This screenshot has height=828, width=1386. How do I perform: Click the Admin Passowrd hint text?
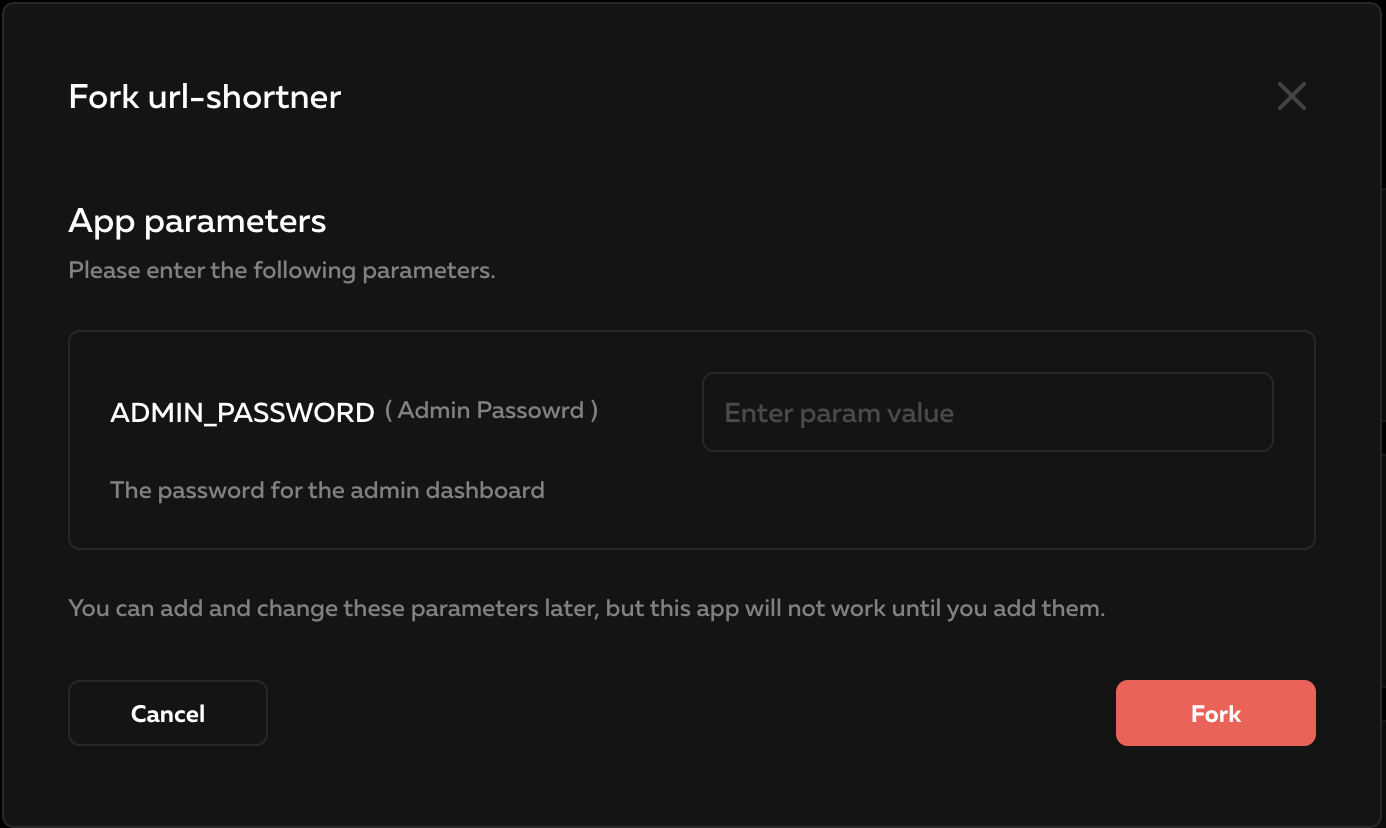tap(493, 410)
